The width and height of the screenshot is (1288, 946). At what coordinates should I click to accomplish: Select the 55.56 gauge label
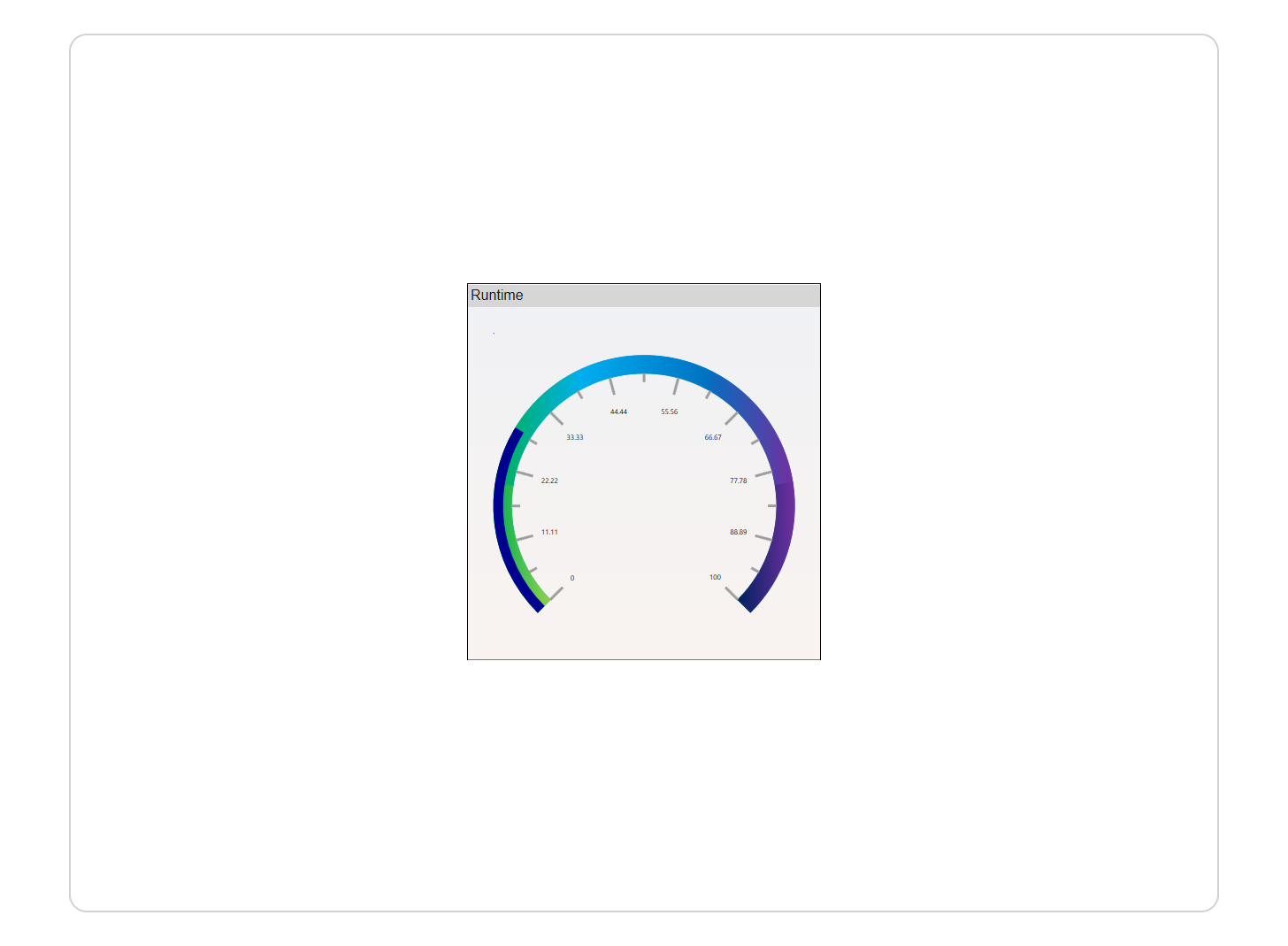click(670, 411)
